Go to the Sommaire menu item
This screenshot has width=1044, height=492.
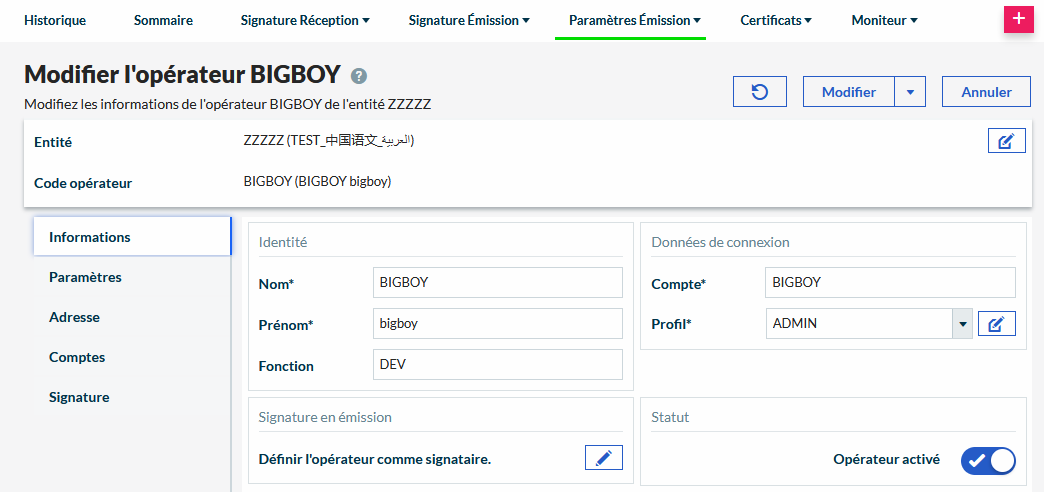163,20
